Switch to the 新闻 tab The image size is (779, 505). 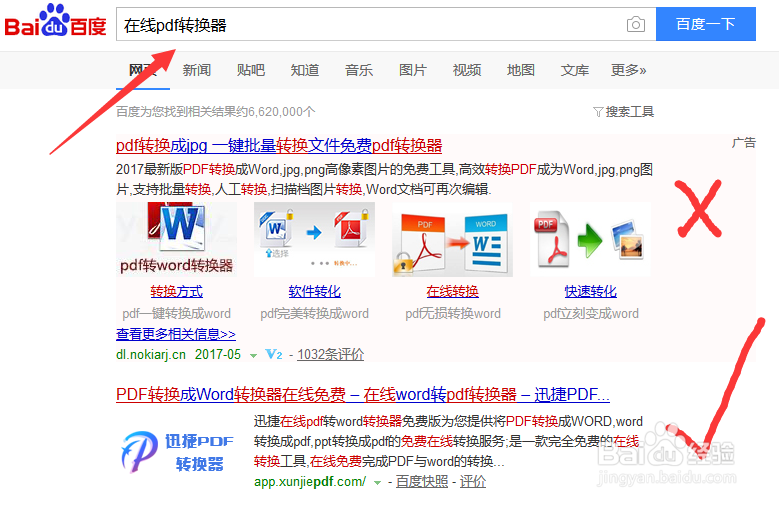[x=197, y=70]
